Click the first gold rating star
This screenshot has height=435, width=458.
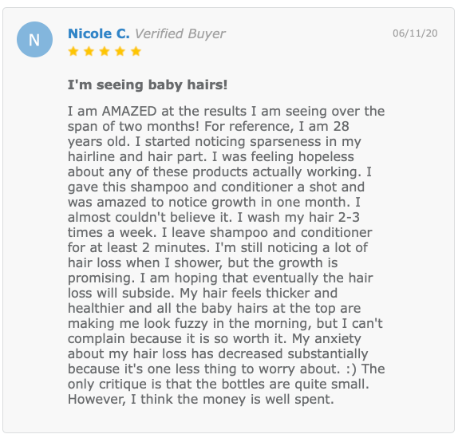click(73, 51)
